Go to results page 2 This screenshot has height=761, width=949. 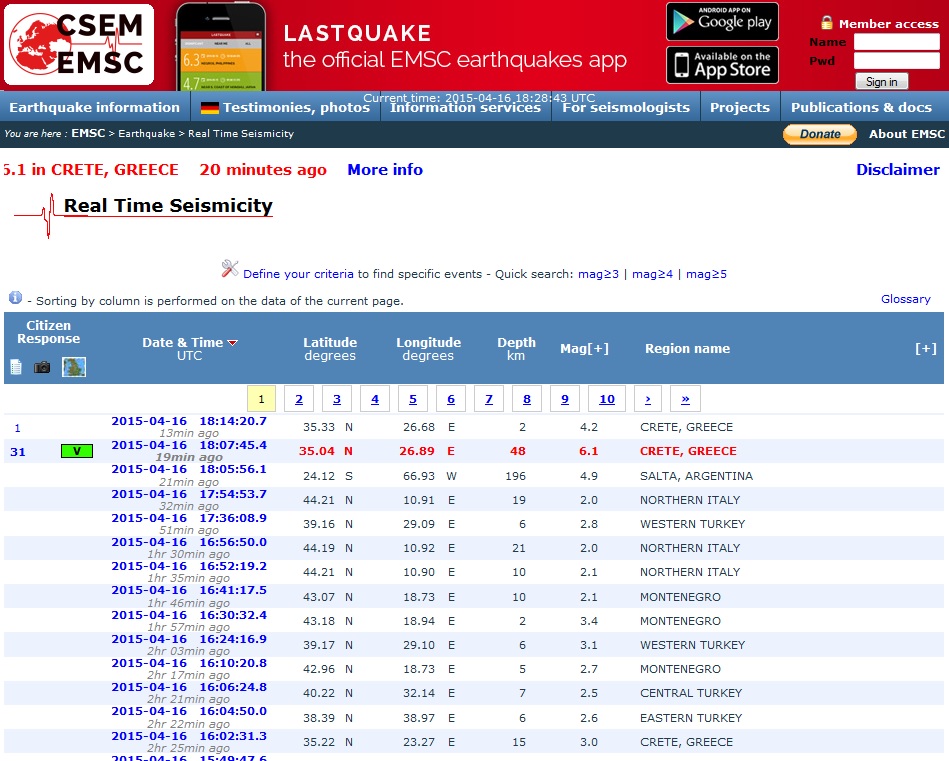click(x=299, y=399)
